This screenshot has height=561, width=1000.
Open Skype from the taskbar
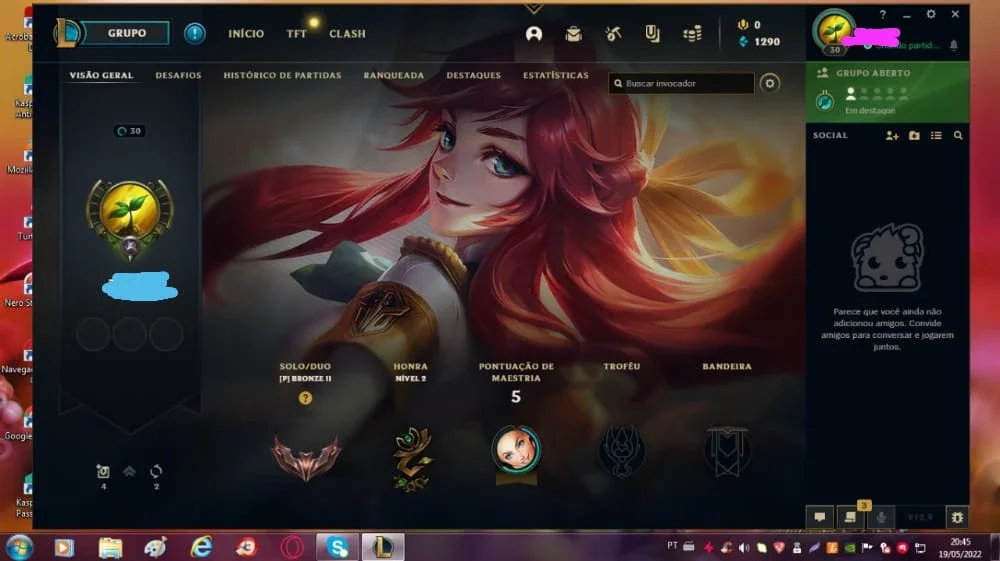click(337, 547)
